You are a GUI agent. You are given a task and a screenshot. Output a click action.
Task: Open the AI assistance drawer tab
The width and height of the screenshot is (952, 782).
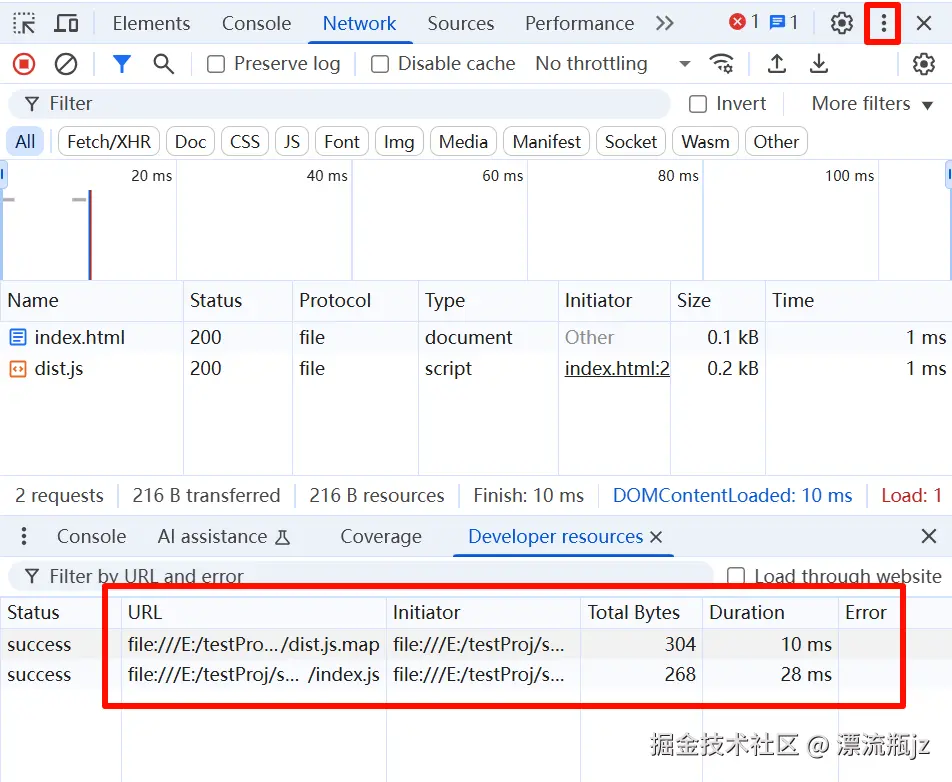[x=224, y=537]
